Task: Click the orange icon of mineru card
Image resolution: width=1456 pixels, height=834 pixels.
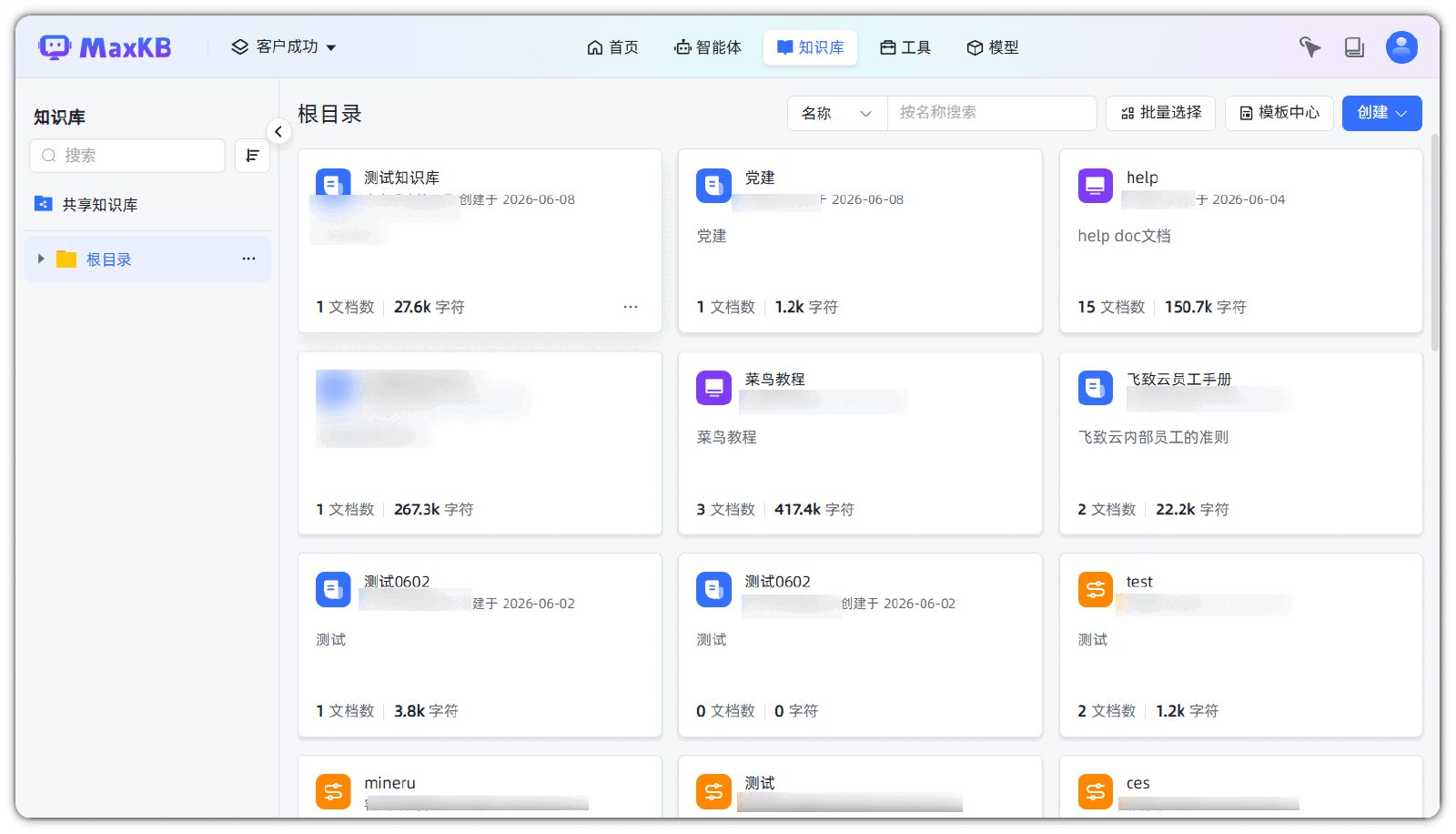Action: [333, 791]
